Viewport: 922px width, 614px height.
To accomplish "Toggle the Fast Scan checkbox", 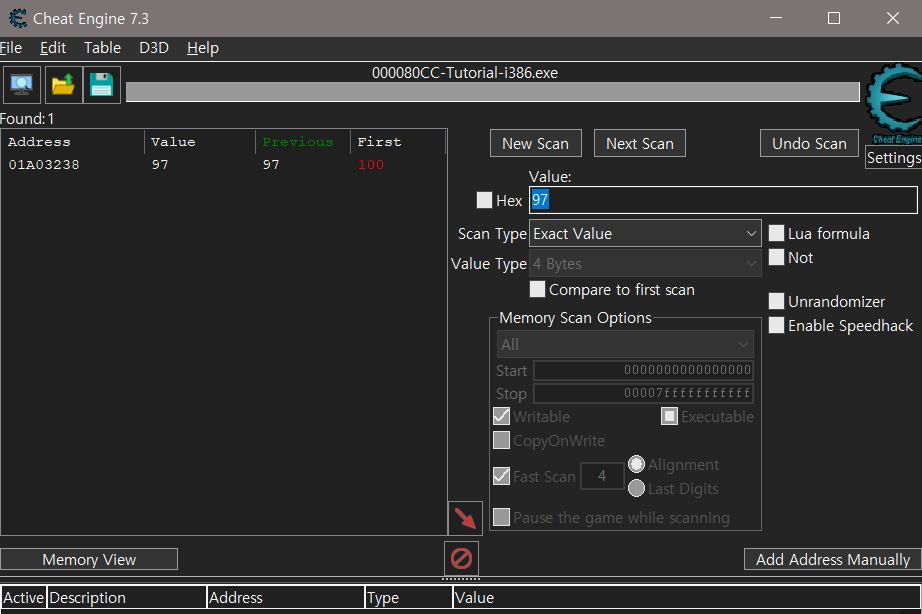I will (x=501, y=476).
